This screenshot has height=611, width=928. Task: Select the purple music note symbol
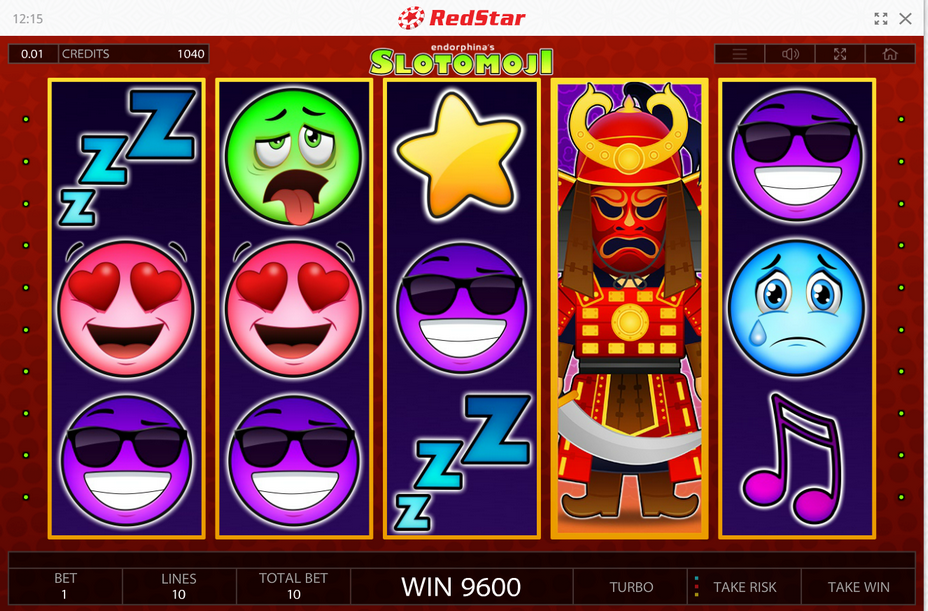point(791,459)
